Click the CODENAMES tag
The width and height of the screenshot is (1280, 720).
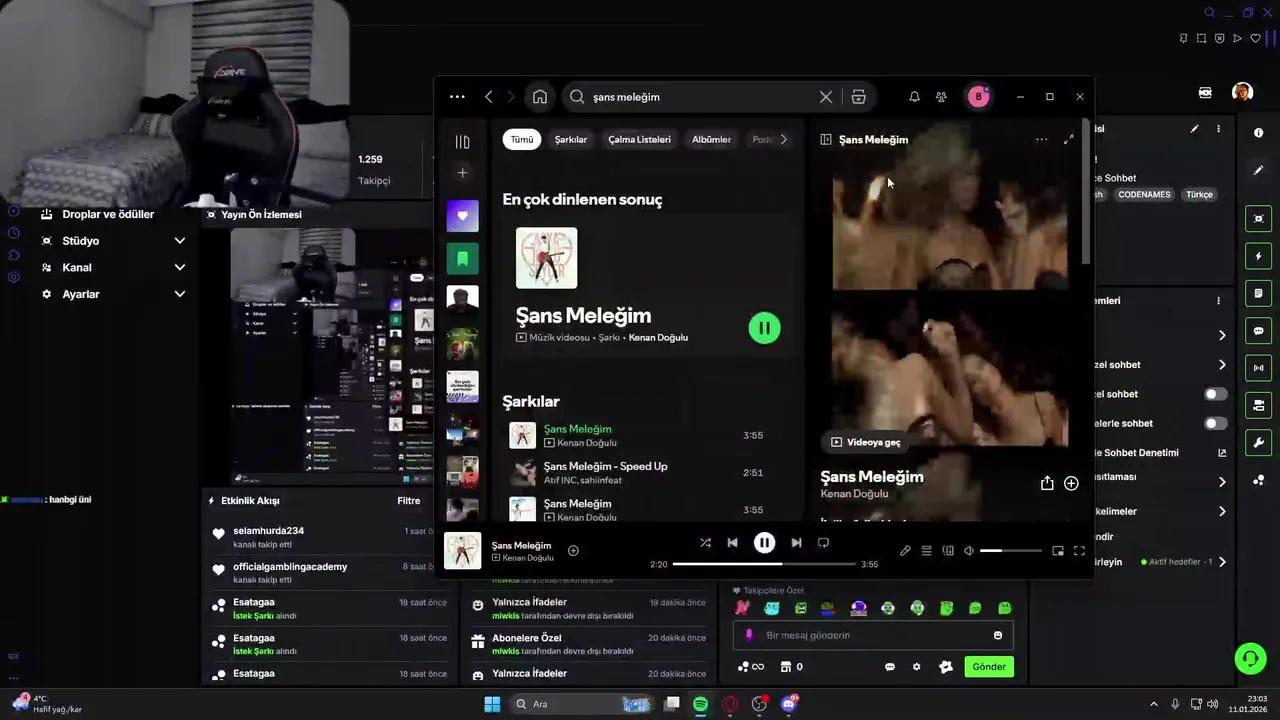coord(1144,195)
